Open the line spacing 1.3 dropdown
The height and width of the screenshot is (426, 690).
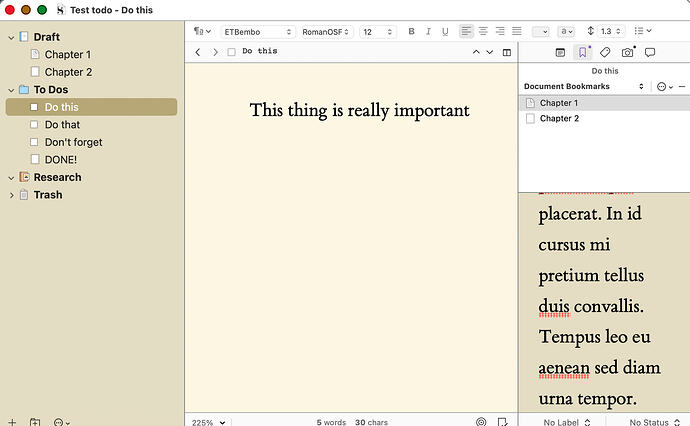pyautogui.click(x=610, y=31)
